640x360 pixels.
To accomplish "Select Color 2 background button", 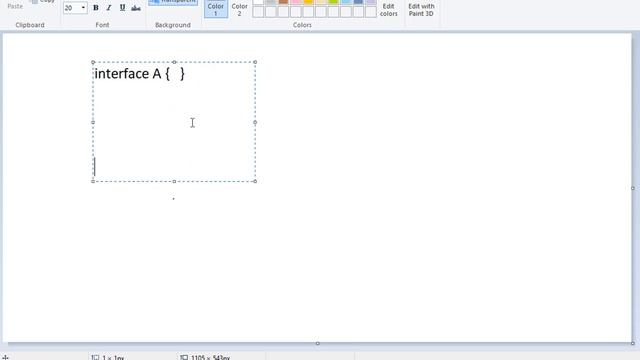I will pyautogui.click(x=240, y=9).
